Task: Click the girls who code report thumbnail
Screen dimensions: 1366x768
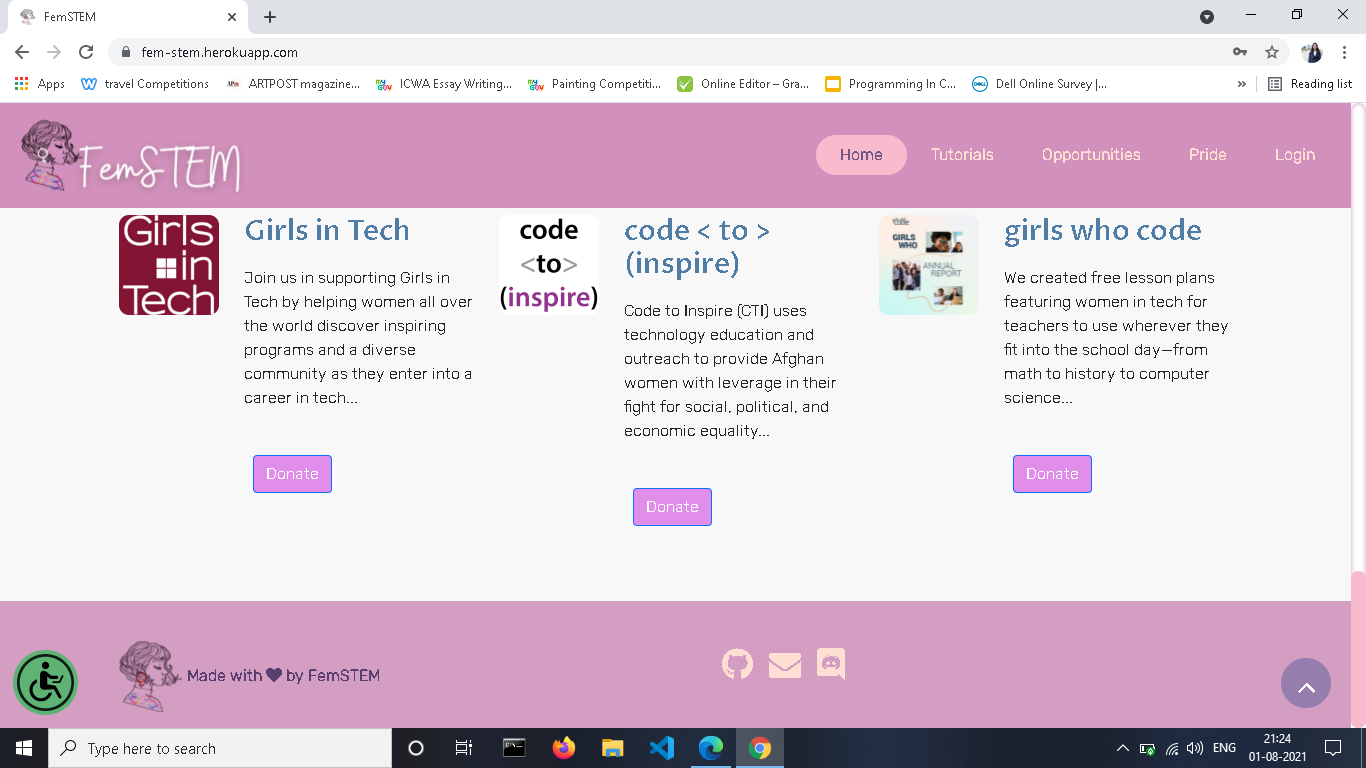Action: (x=929, y=265)
